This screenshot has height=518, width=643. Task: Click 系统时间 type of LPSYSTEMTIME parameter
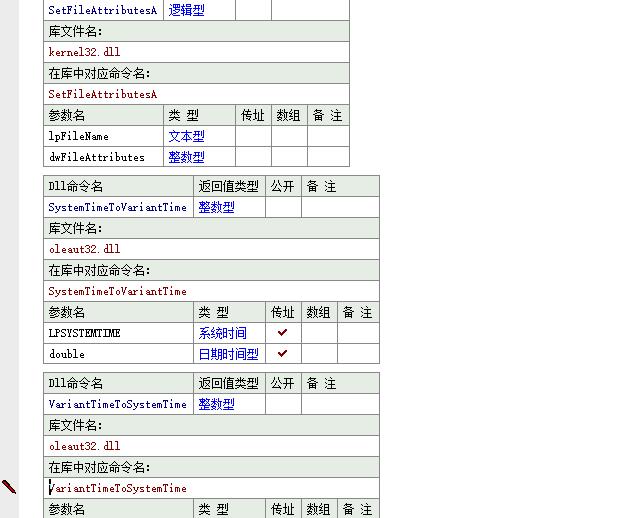coord(222,333)
